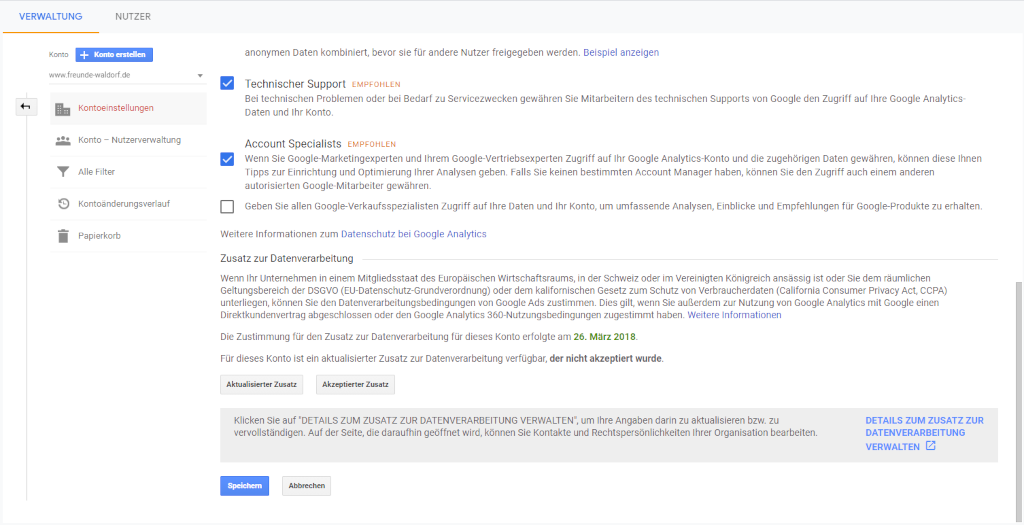Save settings with Speichern button
1024x525 pixels.
pos(244,486)
